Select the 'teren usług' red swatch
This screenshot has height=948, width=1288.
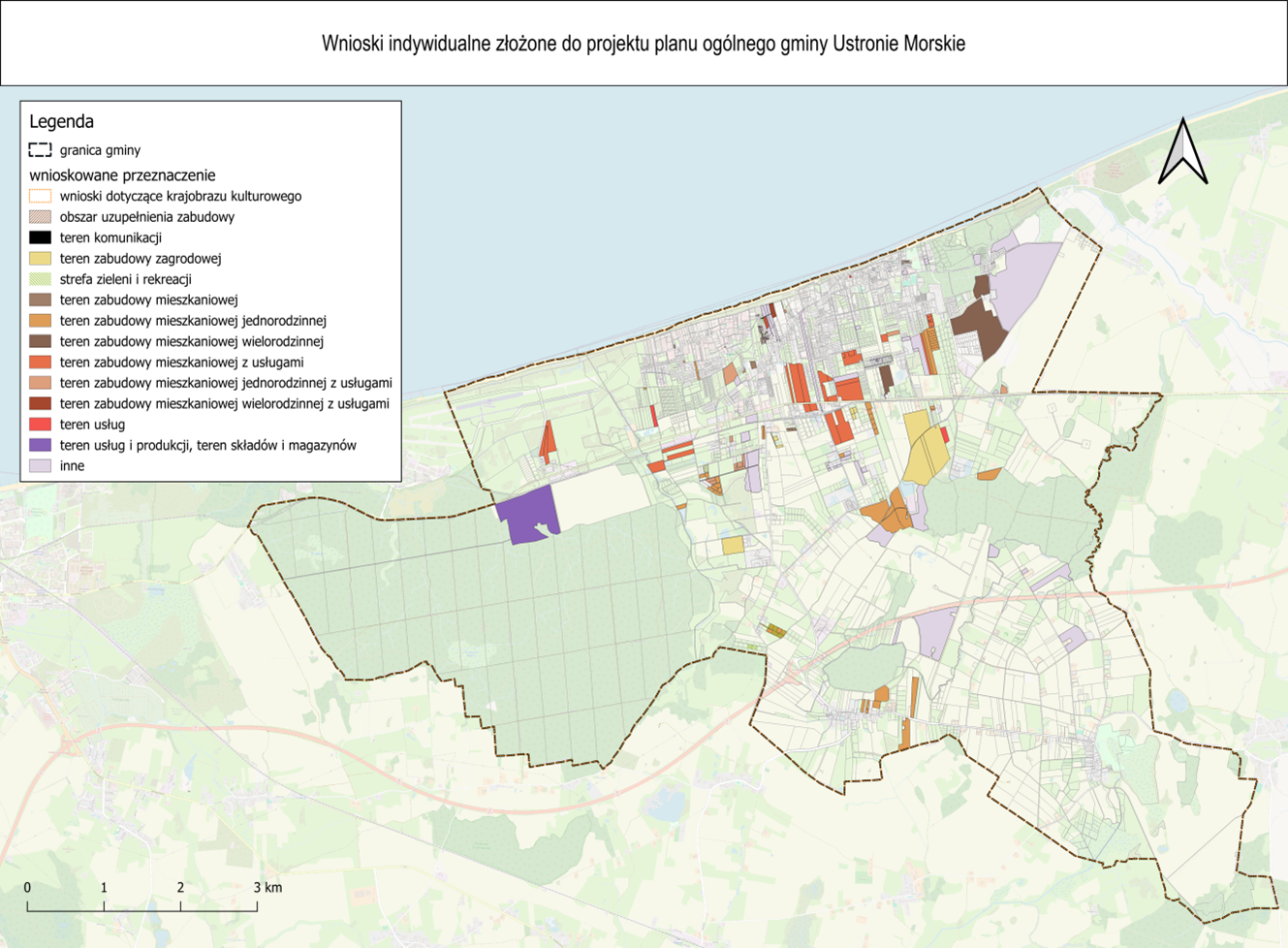40,425
